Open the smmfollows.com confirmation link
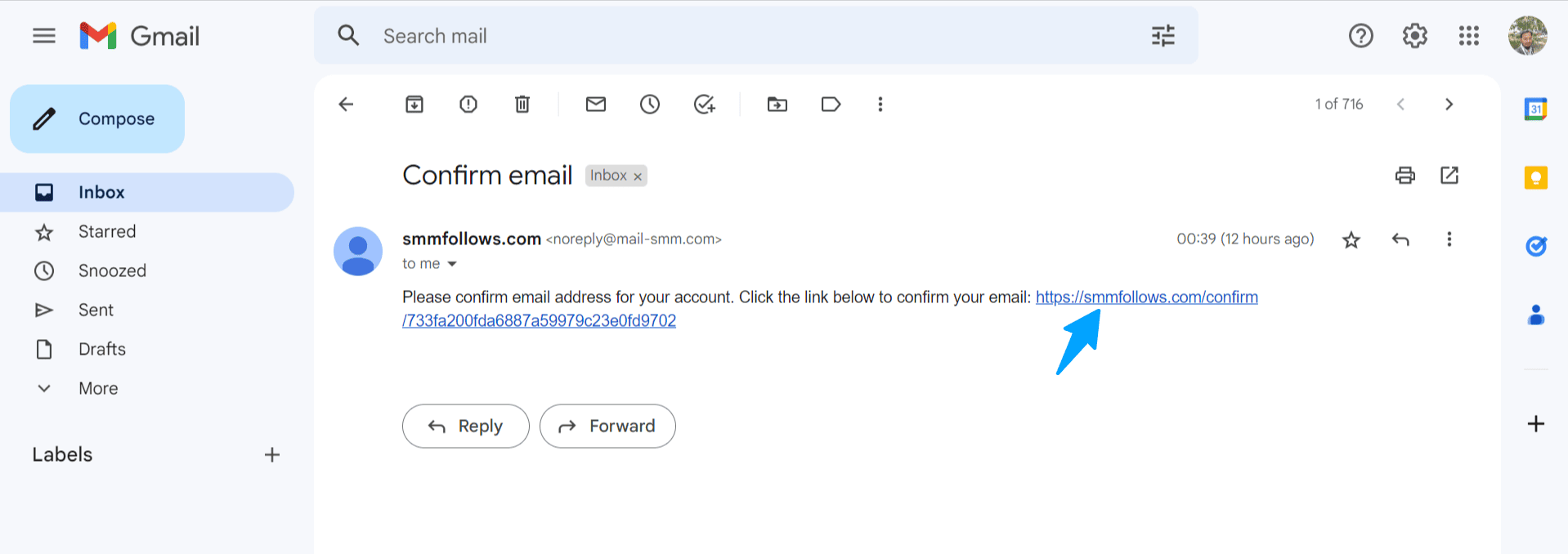Image resolution: width=1568 pixels, height=554 pixels. click(1146, 297)
